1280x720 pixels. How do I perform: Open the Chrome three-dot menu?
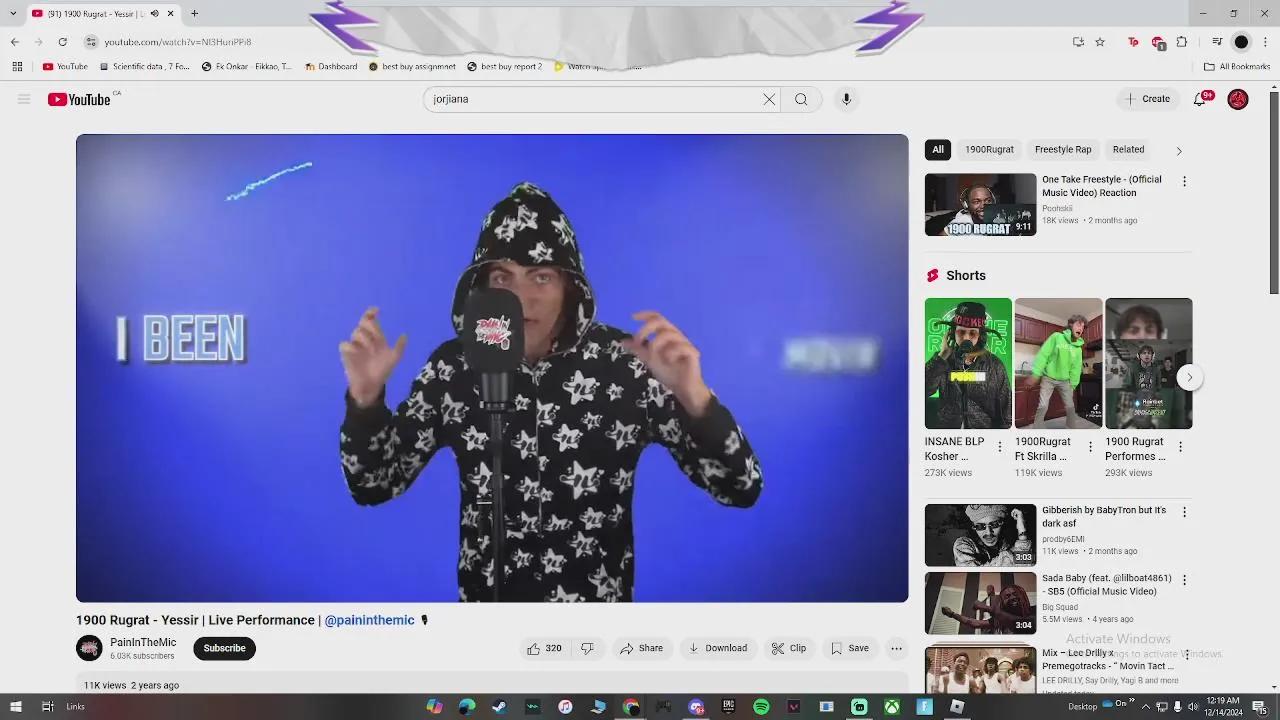coord(1265,42)
